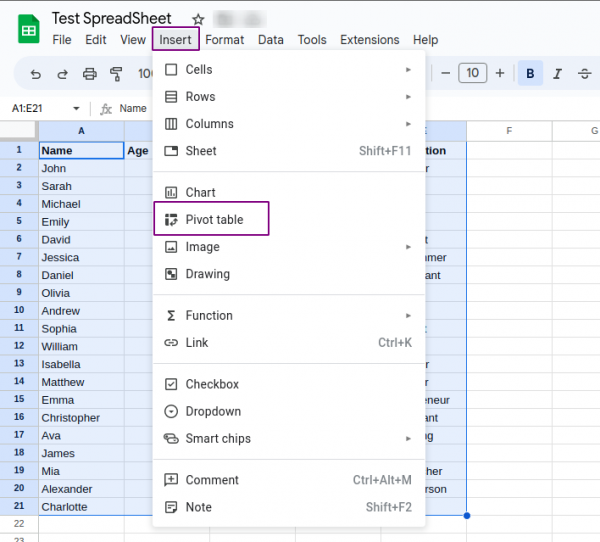Click cell containing Emily
The width and height of the screenshot is (600, 542).
coord(82,222)
